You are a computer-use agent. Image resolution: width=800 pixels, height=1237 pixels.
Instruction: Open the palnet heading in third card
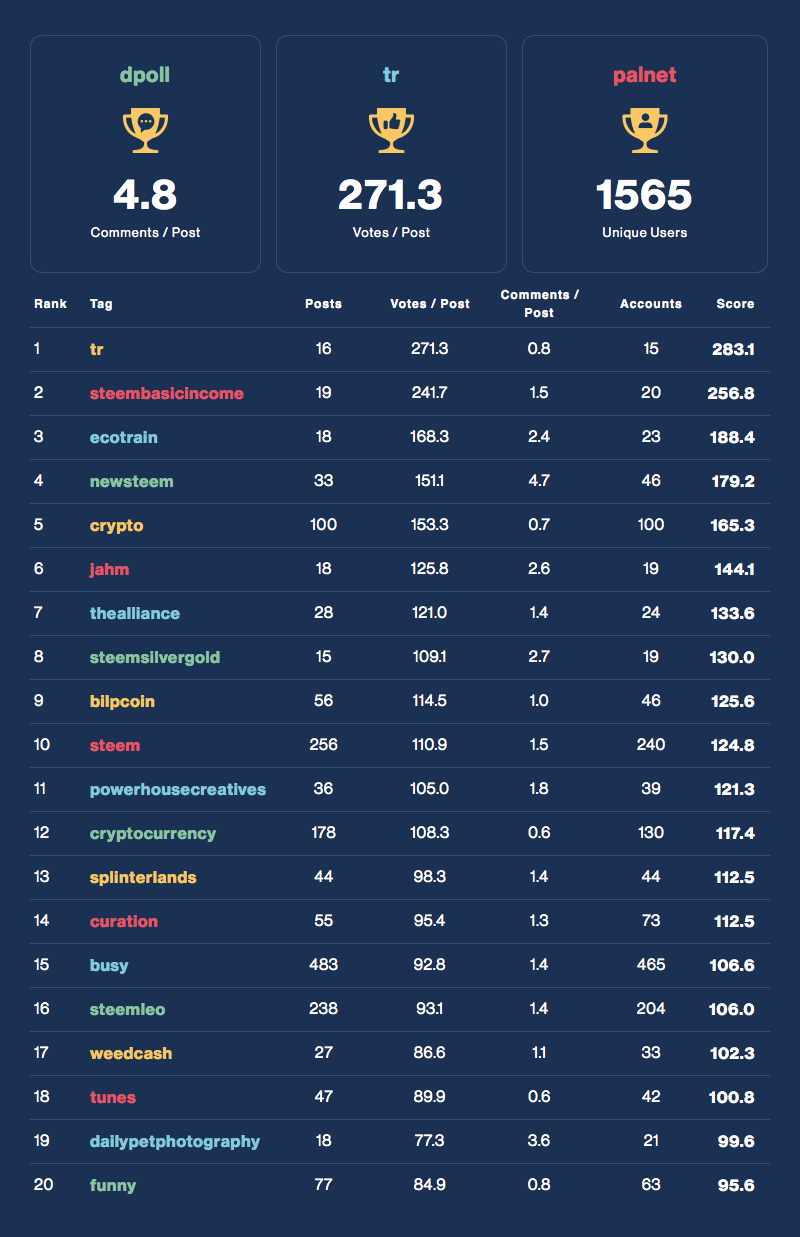tap(644, 76)
